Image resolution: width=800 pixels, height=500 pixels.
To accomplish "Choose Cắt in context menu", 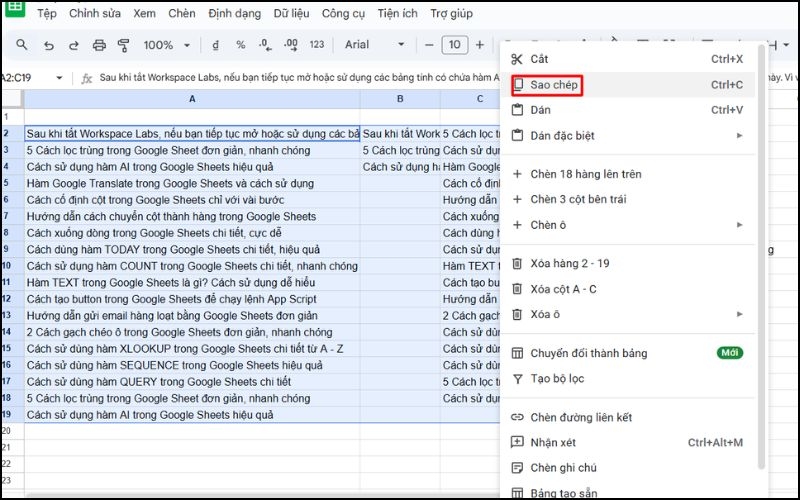I will point(627,59).
